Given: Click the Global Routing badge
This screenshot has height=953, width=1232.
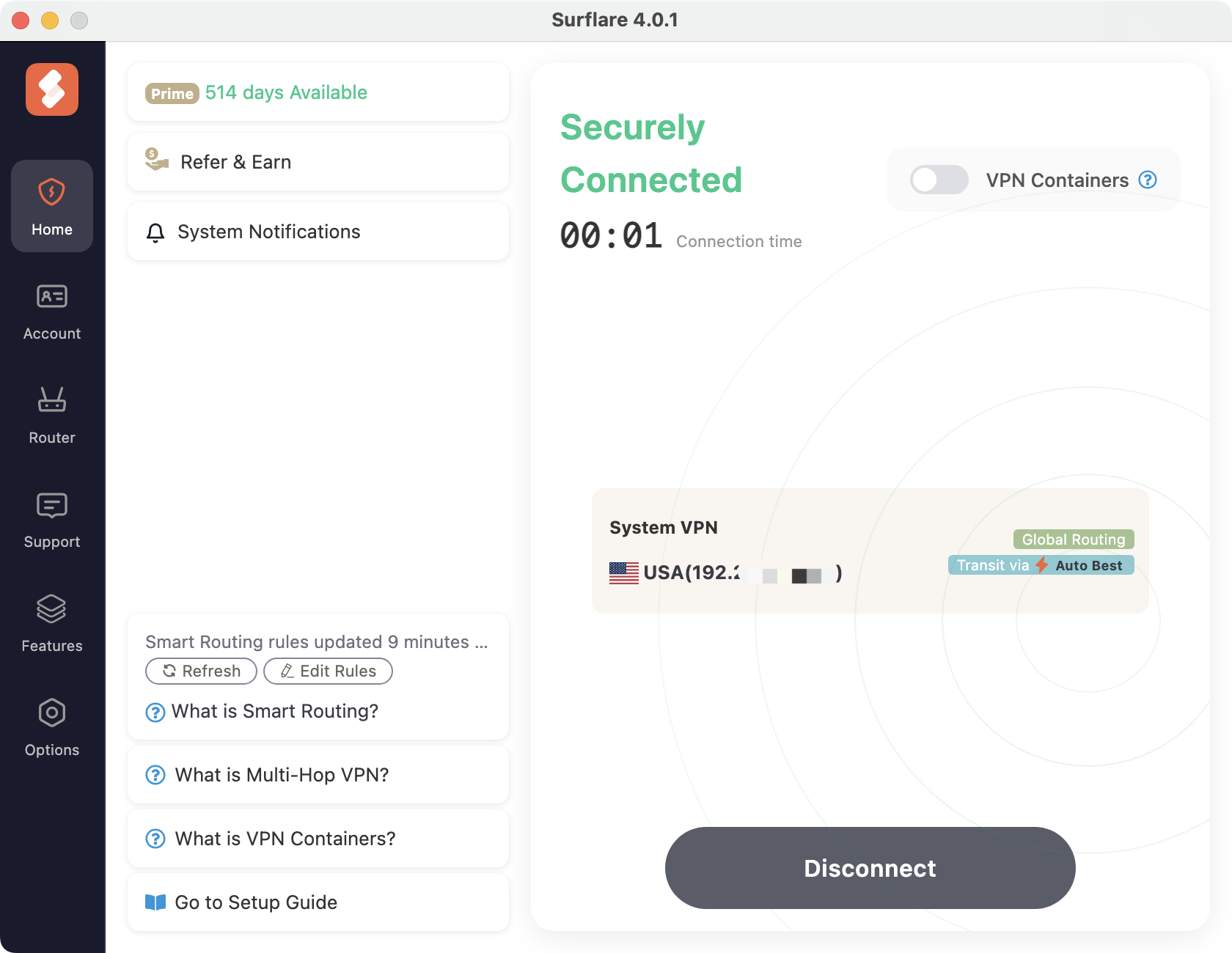Looking at the screenshot, I should pyautogui.click(x=1073, y=540).
